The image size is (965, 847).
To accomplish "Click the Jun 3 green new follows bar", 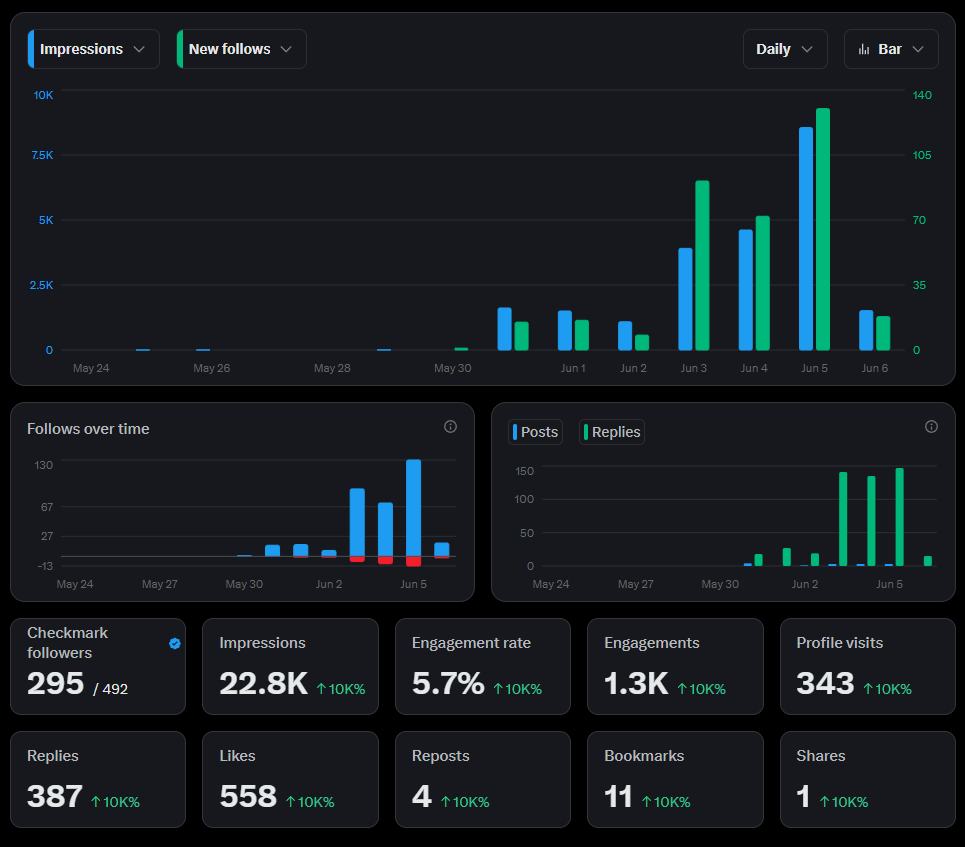I will (702, 265).
